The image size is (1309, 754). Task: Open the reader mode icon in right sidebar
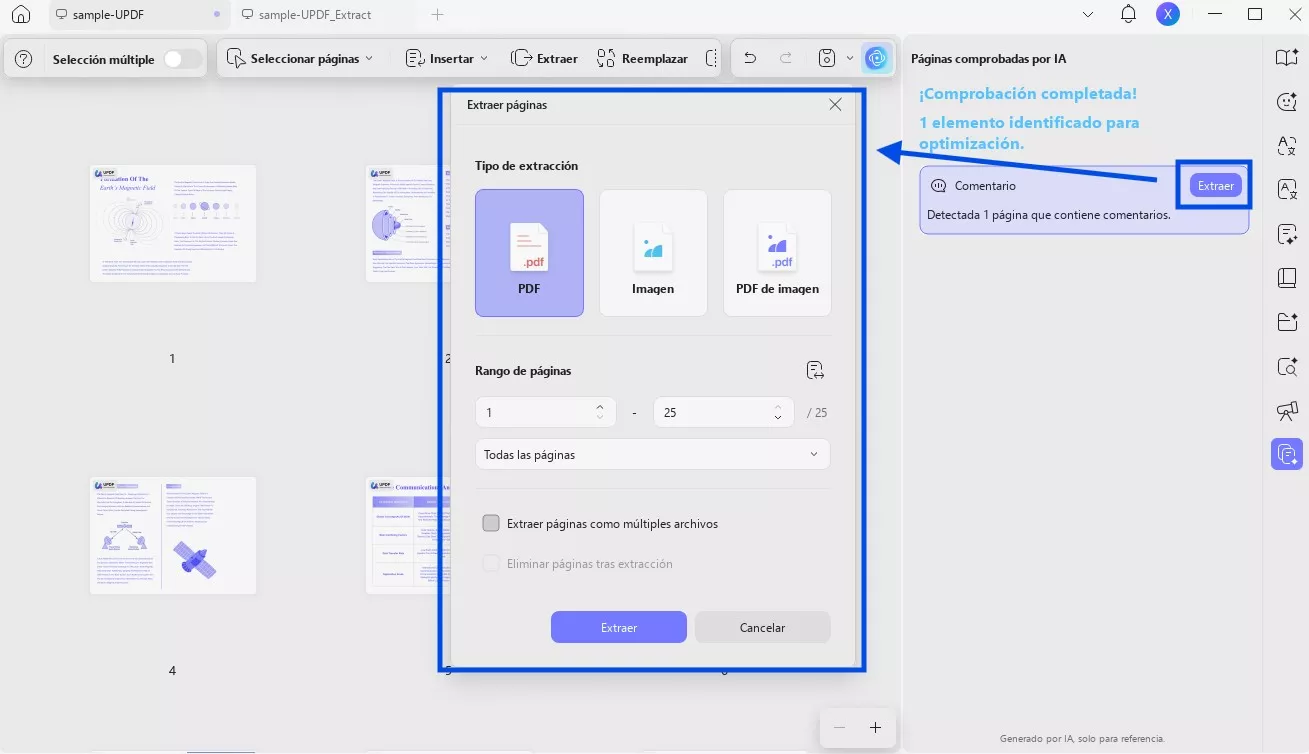point(1287,57)
